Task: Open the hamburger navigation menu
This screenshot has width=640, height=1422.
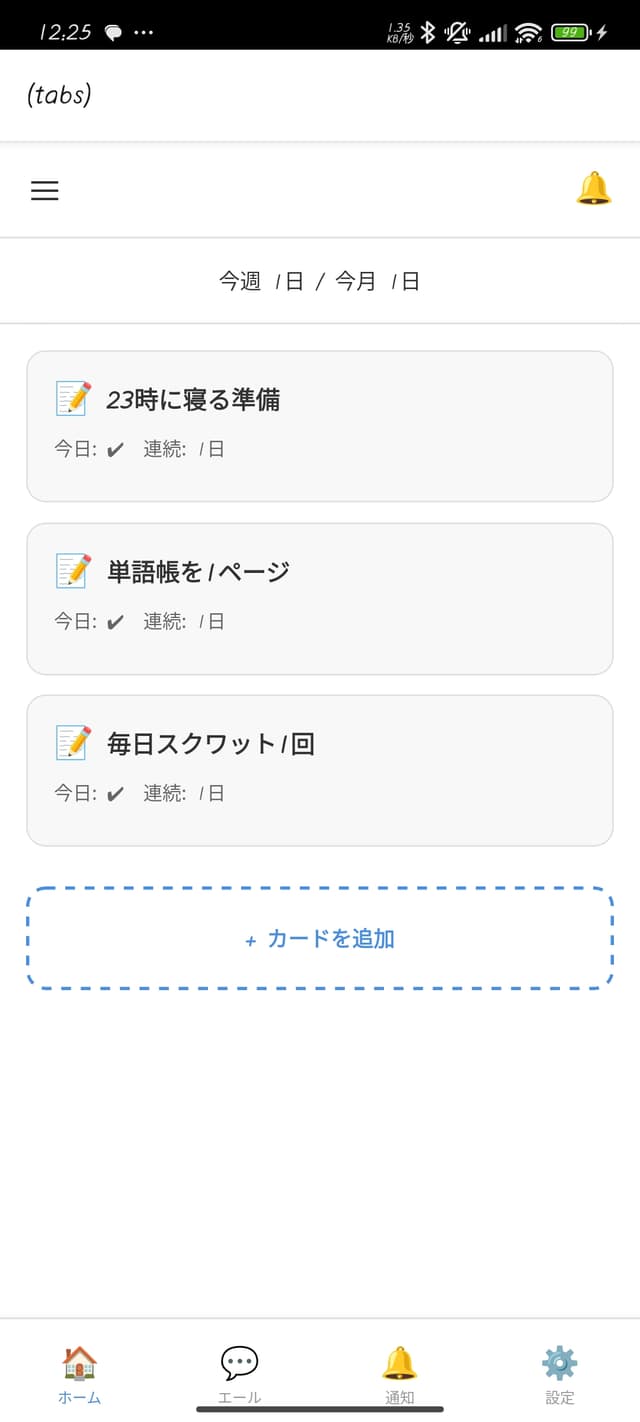Action: pyautogui.click(x=44, y=190)
